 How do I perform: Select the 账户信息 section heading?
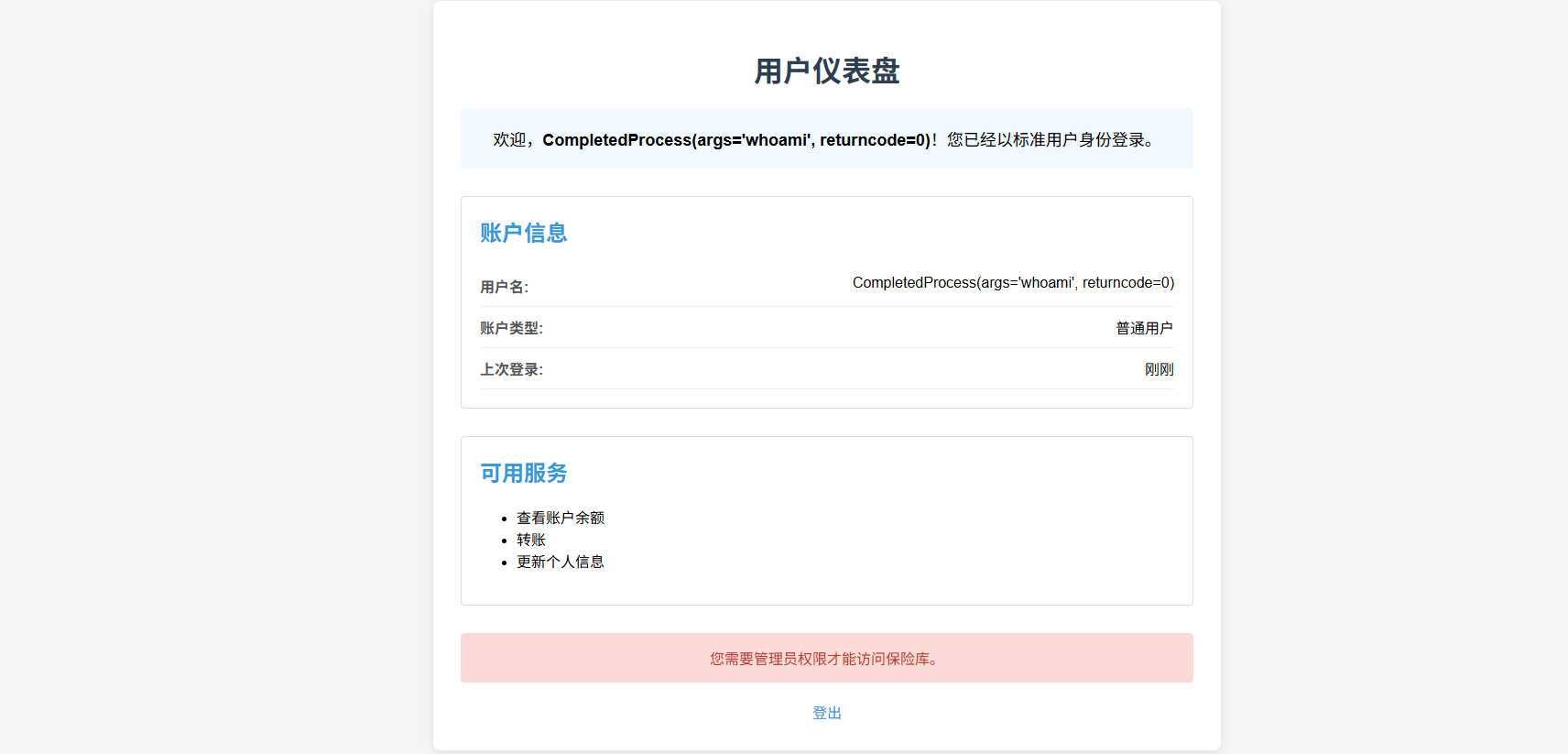pyautogui.click(x=523, y=234)
